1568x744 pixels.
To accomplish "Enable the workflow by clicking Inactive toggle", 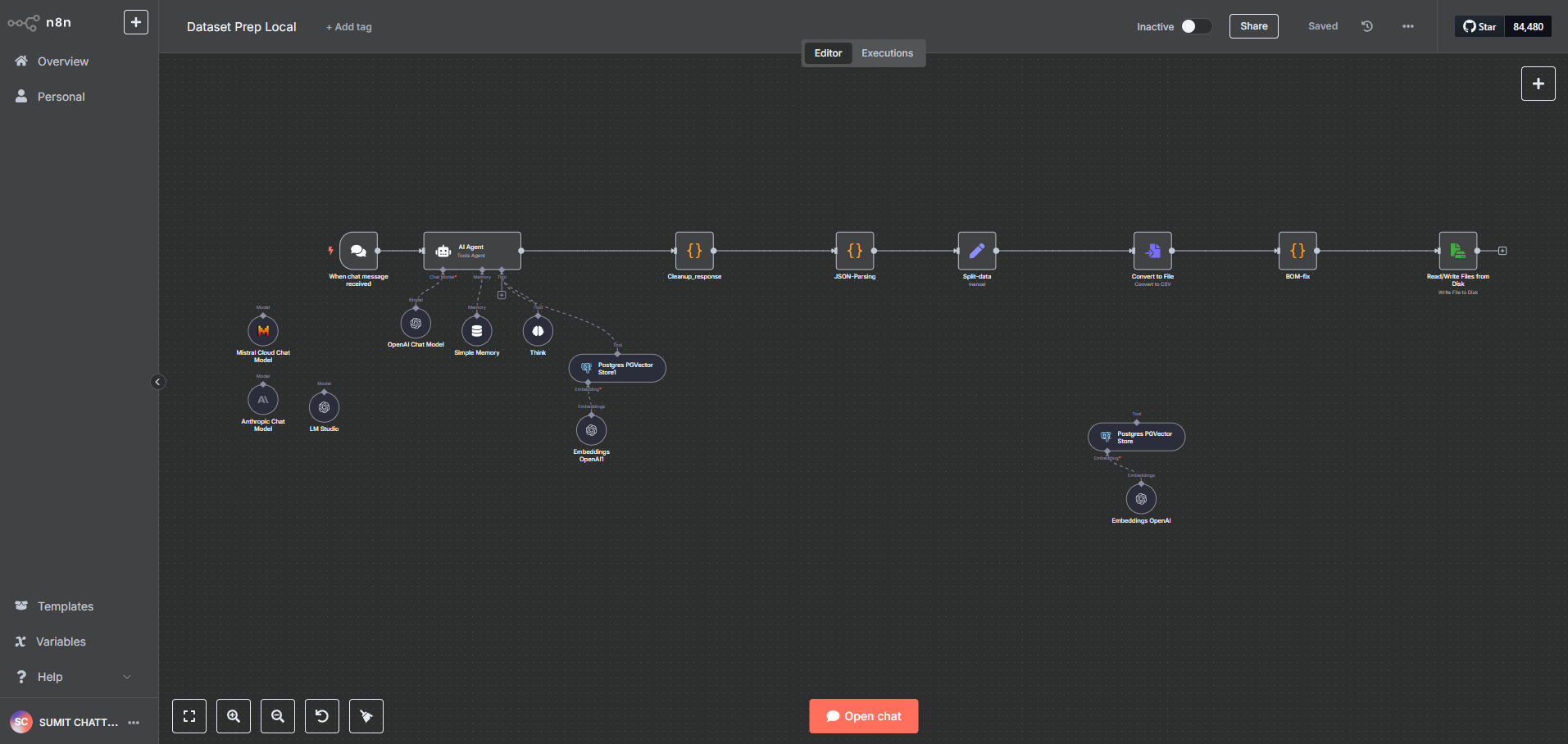I will point(1197,26).
